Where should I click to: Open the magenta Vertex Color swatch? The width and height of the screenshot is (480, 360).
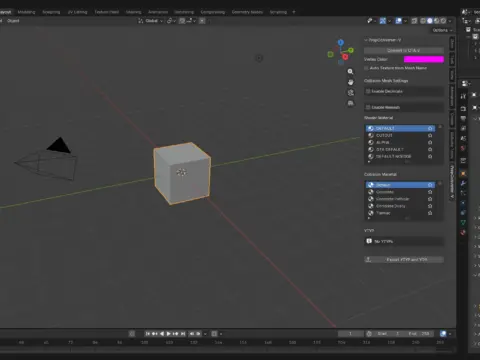(x=424, y=59)
